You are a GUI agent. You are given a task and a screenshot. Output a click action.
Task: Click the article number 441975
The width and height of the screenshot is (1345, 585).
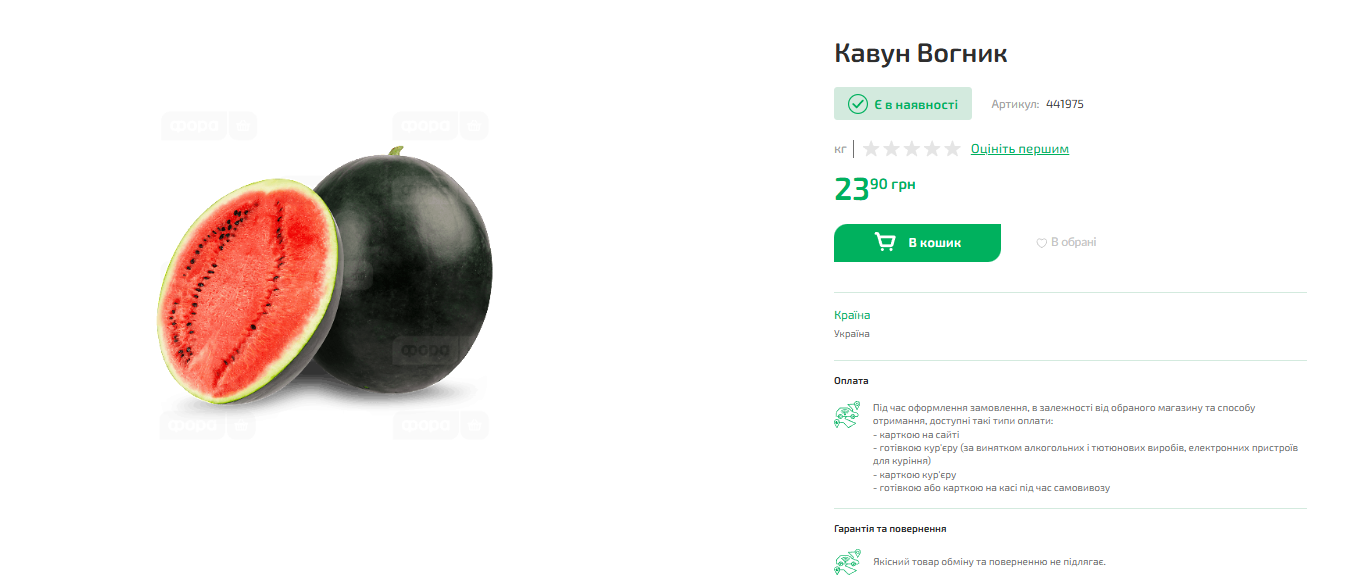coord(1065,104)
